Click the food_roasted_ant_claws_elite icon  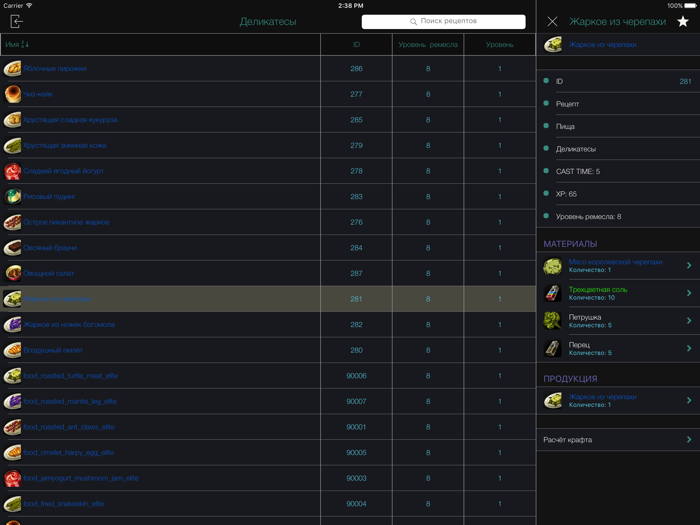click(12, 427)
